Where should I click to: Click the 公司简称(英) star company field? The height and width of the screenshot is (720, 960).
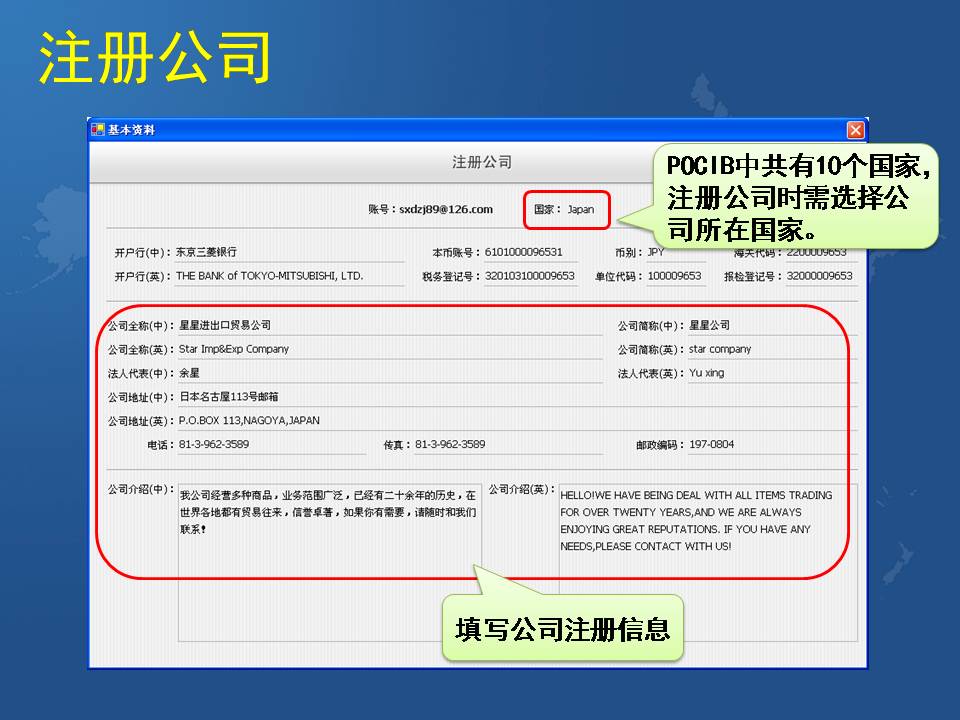tap(770, 349)
